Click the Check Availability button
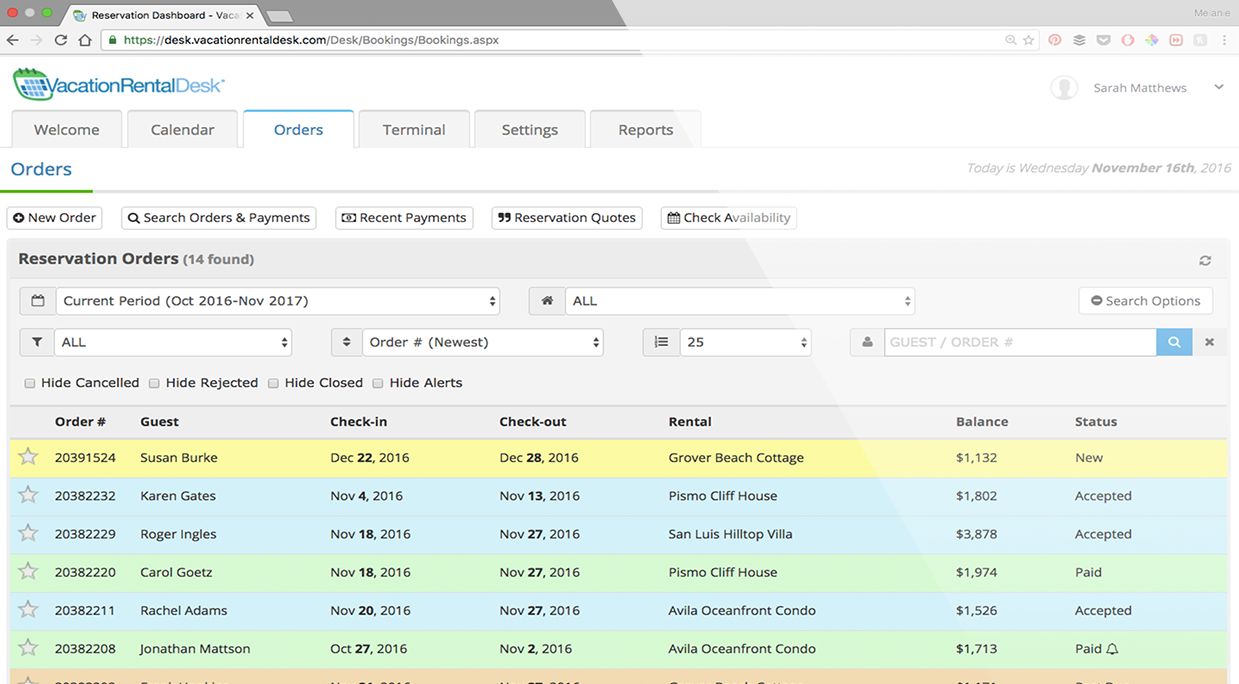This screenshot has width=1239, height=684. click(x=729, y=218)
